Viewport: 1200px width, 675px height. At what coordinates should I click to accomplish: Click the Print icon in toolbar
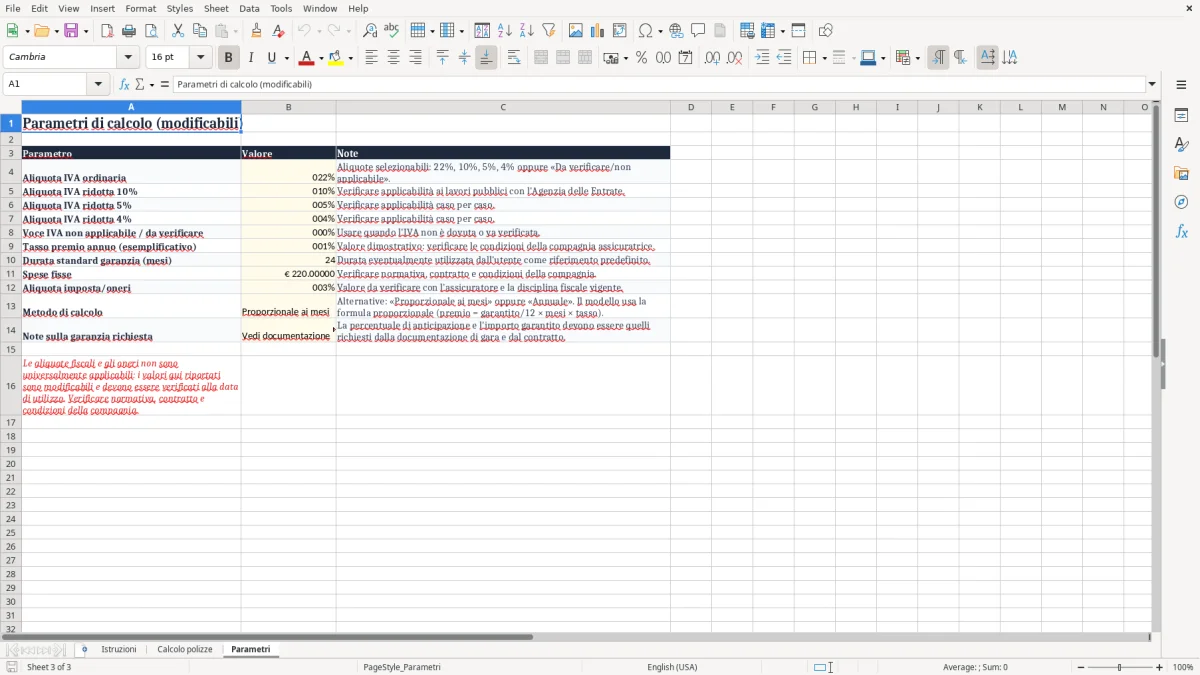[x=129, y=31]
